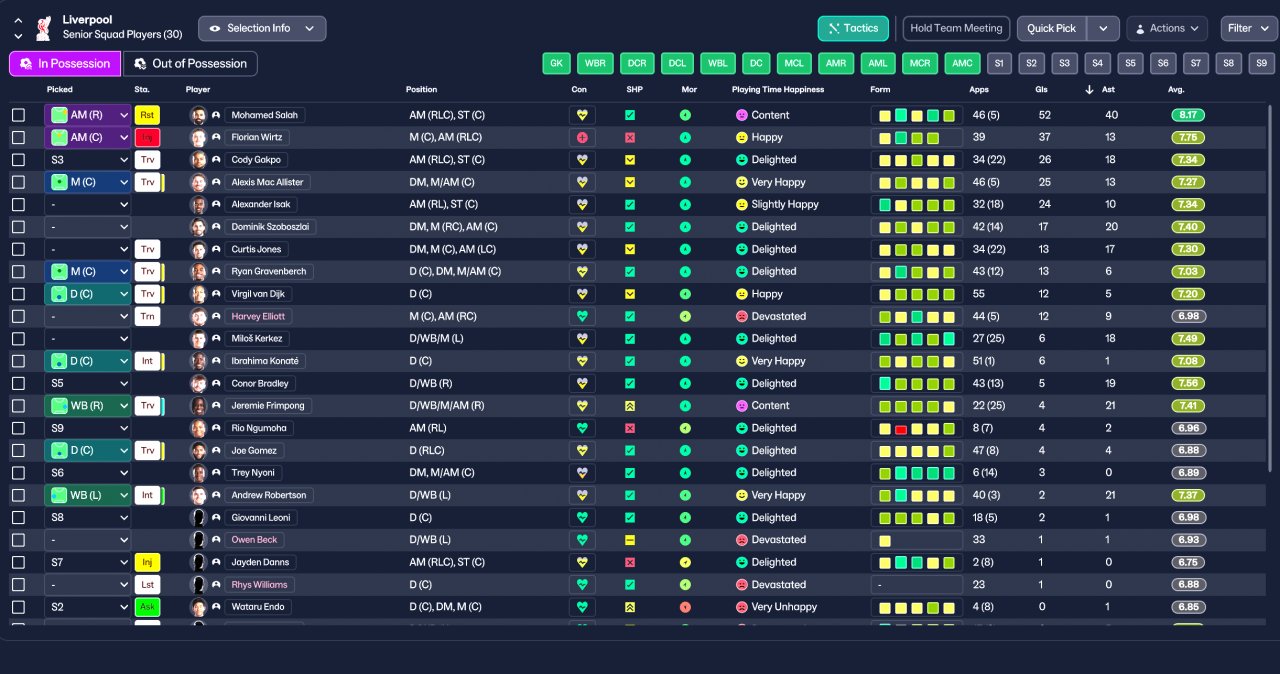1280x674 pixels.
Task: Select the WBR position slot button
Action: [595, 63]
